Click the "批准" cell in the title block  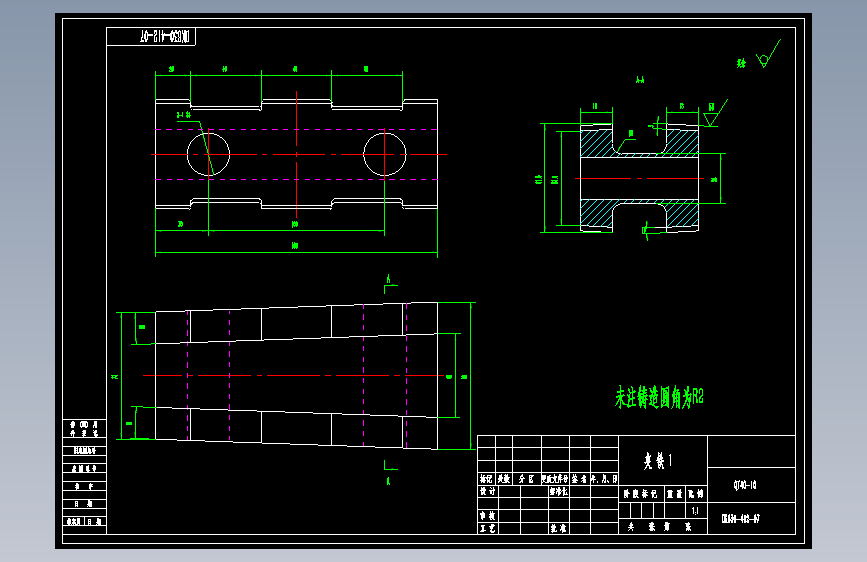[558, 528]
